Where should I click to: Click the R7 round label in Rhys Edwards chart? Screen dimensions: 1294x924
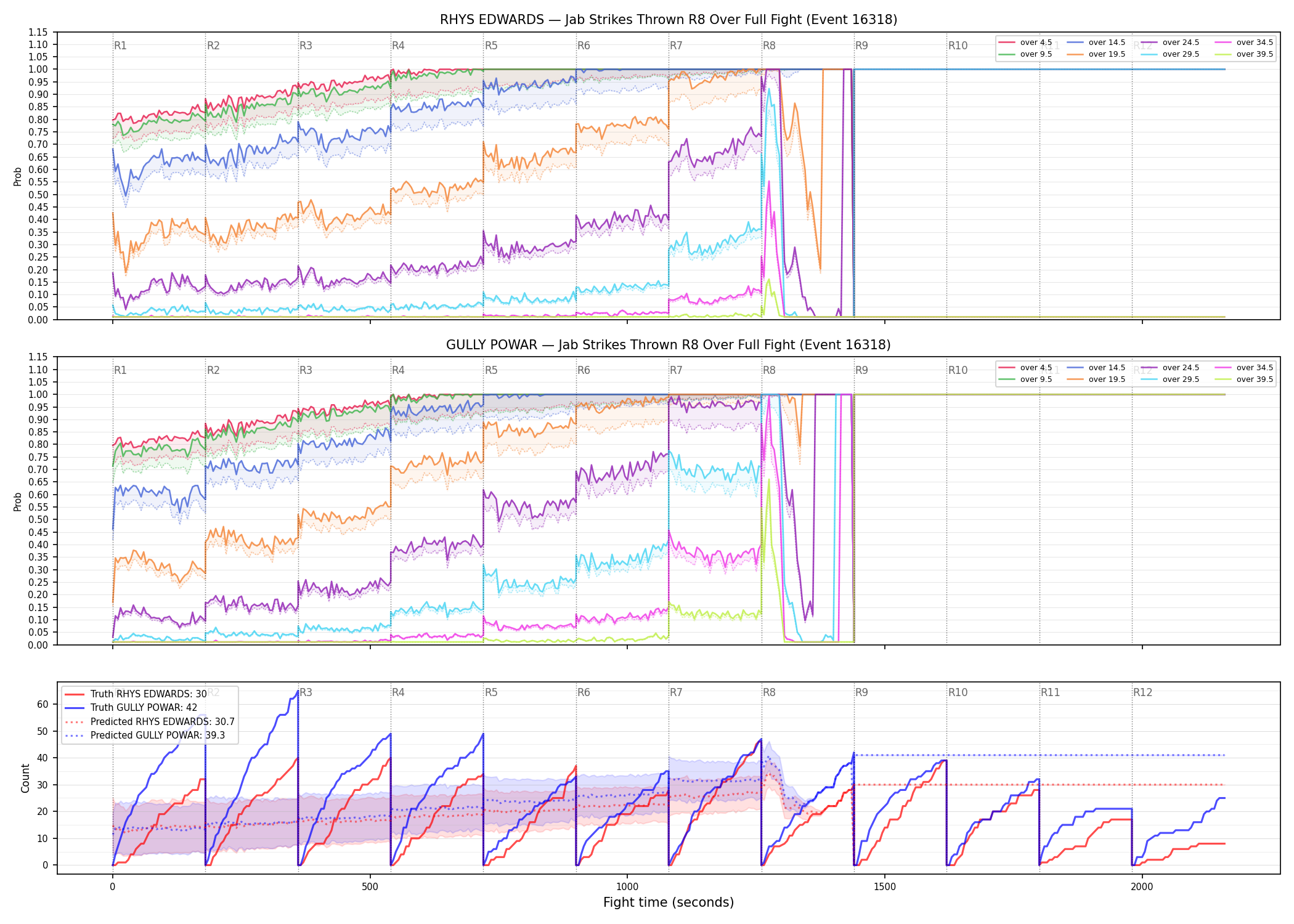pos(676,46)
